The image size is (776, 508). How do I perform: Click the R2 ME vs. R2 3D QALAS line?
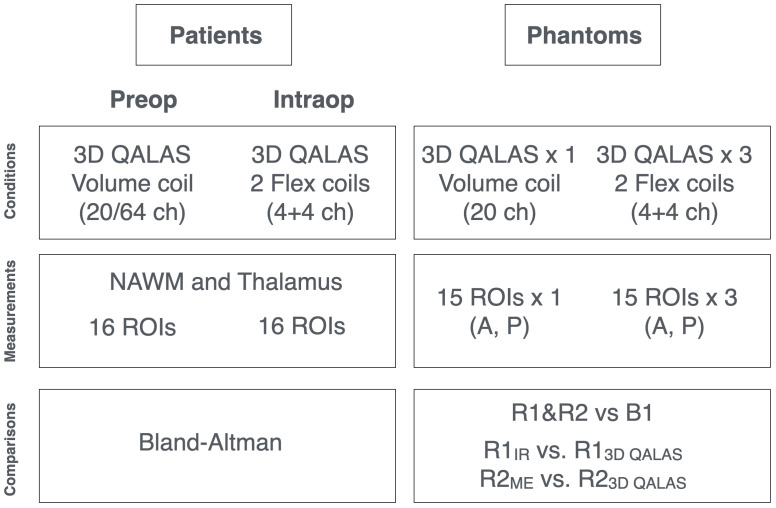pos(582,479)
